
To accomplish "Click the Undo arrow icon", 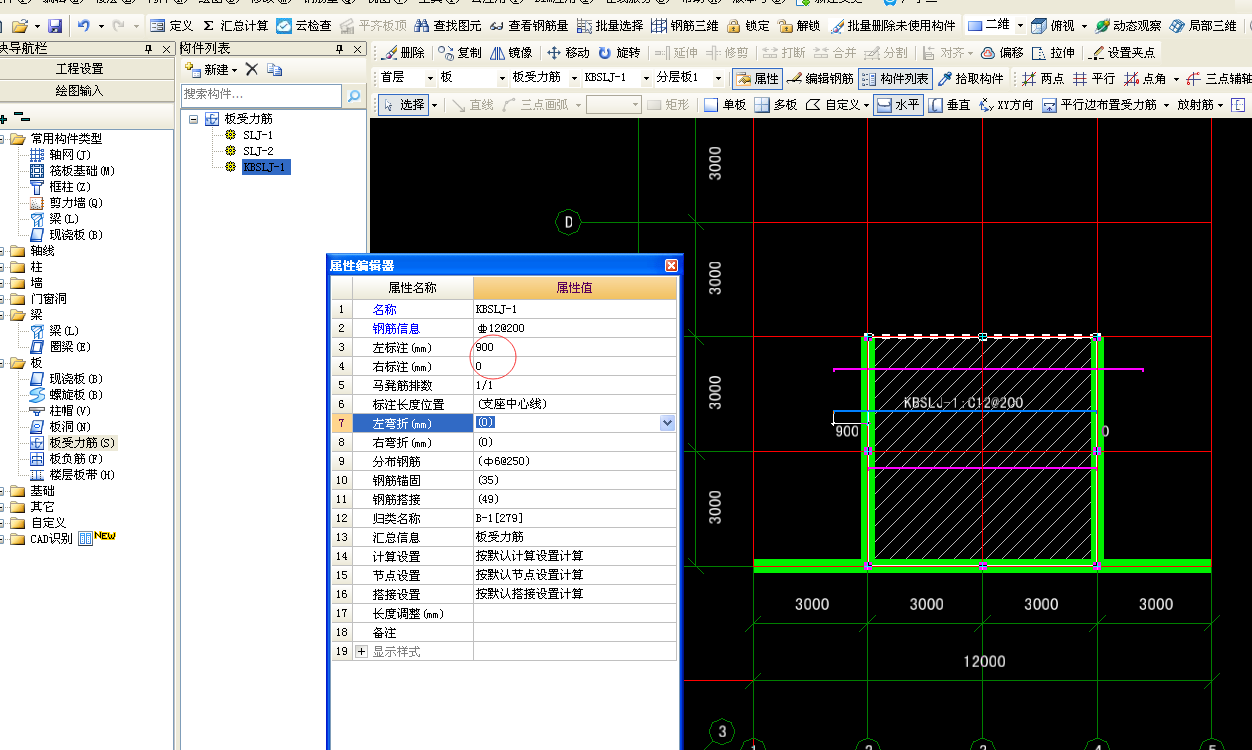I will pos(84,25).
